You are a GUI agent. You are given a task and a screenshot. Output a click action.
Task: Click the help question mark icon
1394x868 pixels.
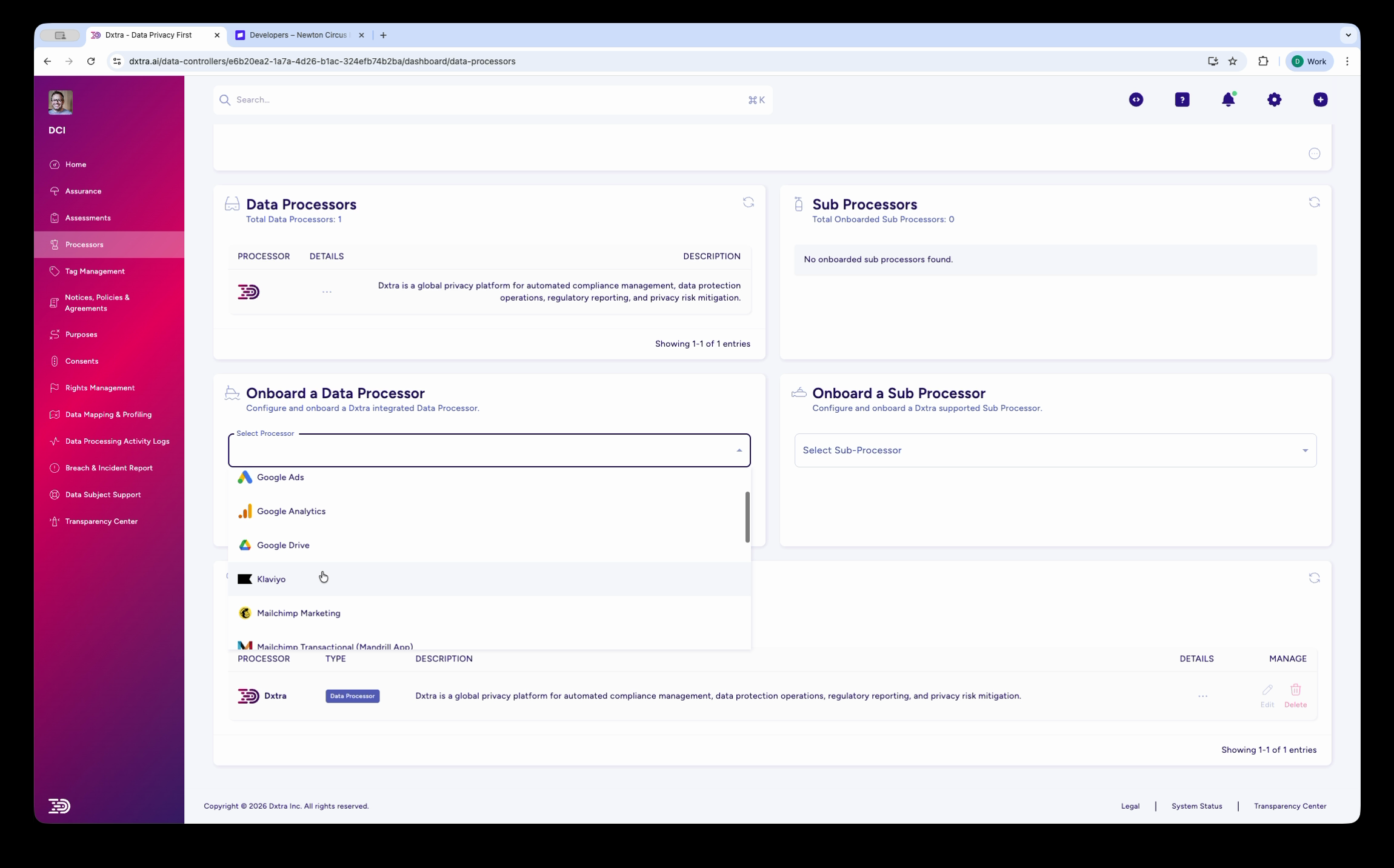pyautogui.click(x=1181, y=99)
